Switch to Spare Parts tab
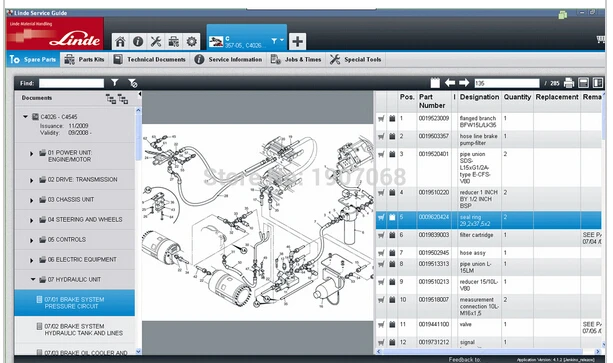Image resolution: width=613 pixels, height=363 pixels. pyautogui.click(x=33, y=59)
